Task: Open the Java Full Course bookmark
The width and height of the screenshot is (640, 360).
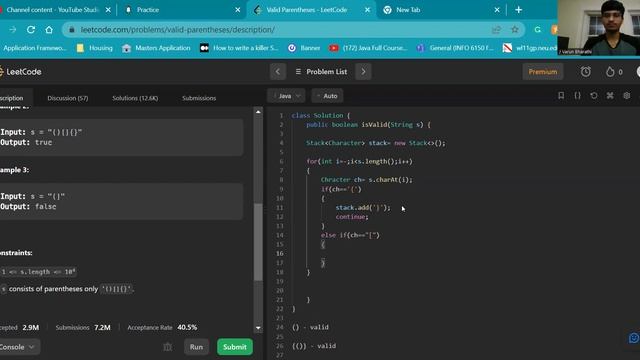Action: [369, 48]
